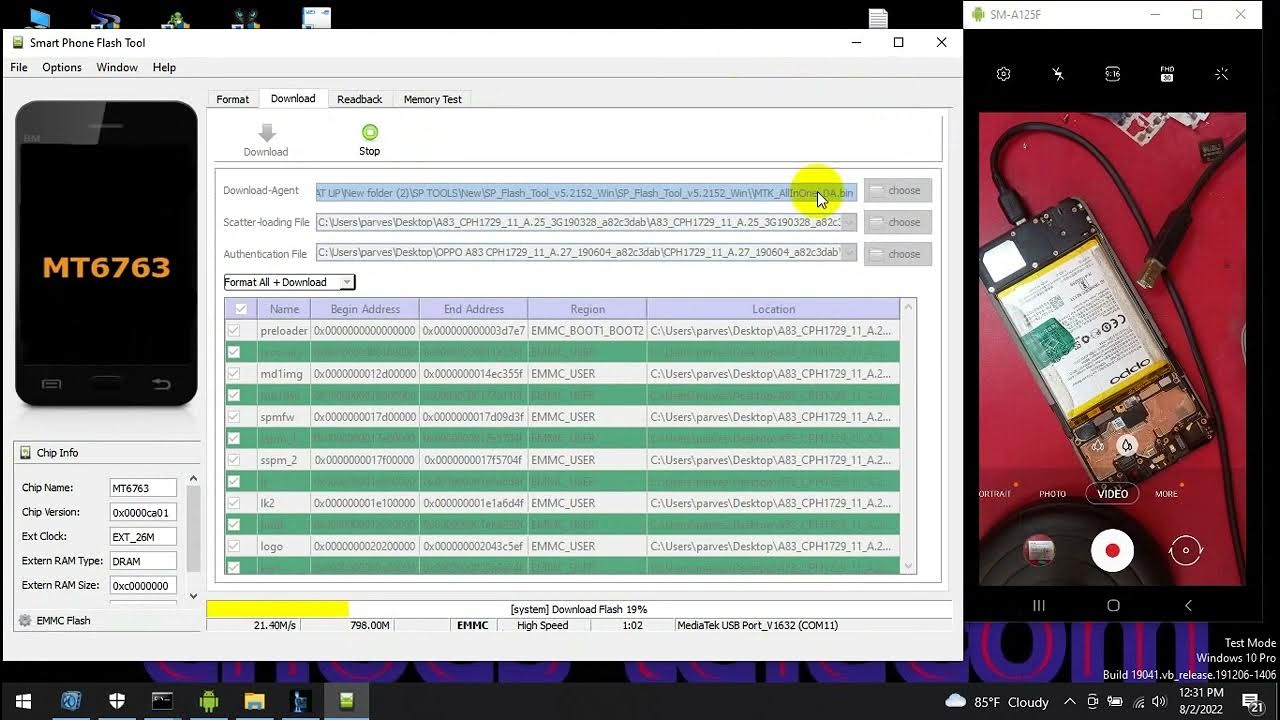The height and width of the screenshot is (720, 1280).
Task: Switch to the Memory Test tab
Action: click(x=432, y=99)
